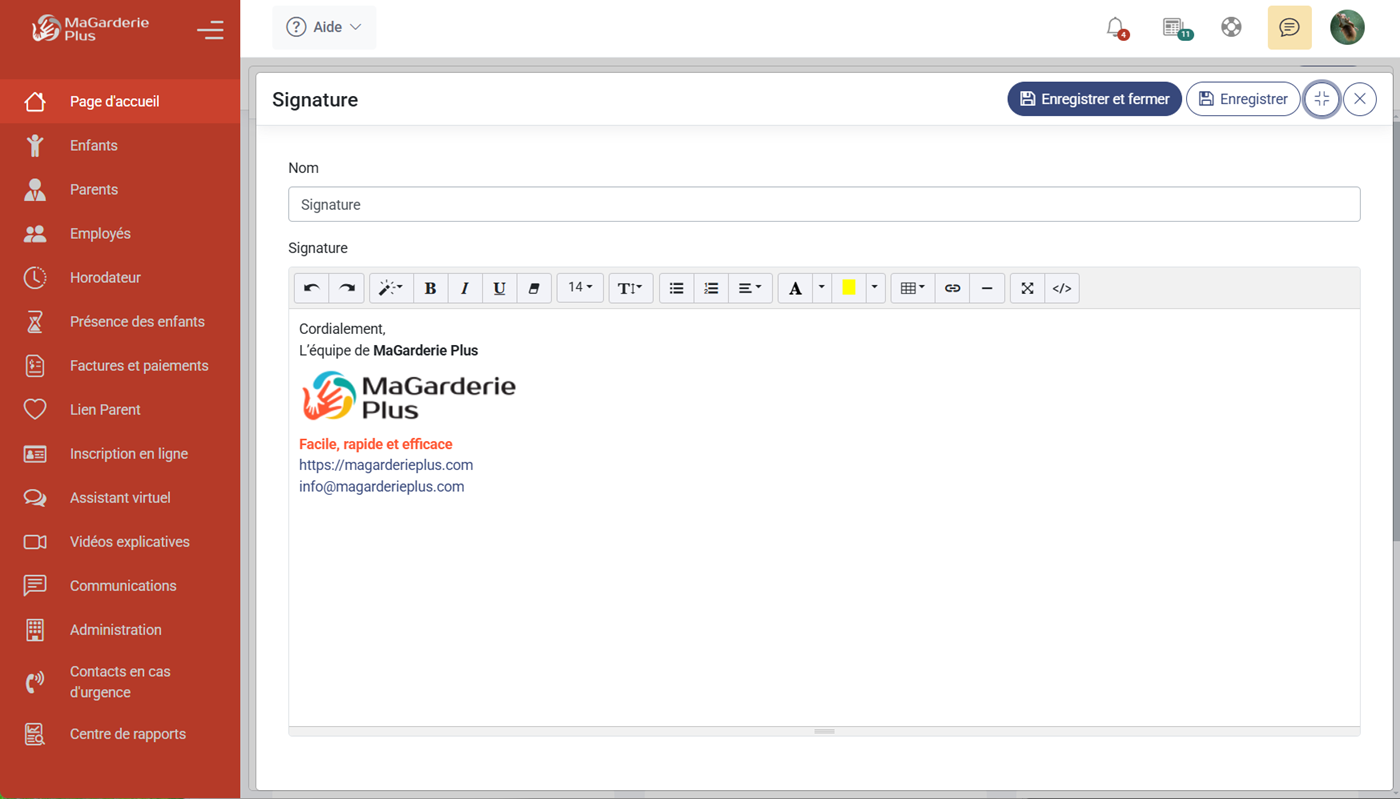Open Vidéos explicatives menu item
1400x799 pixels.
pos(120,541)
